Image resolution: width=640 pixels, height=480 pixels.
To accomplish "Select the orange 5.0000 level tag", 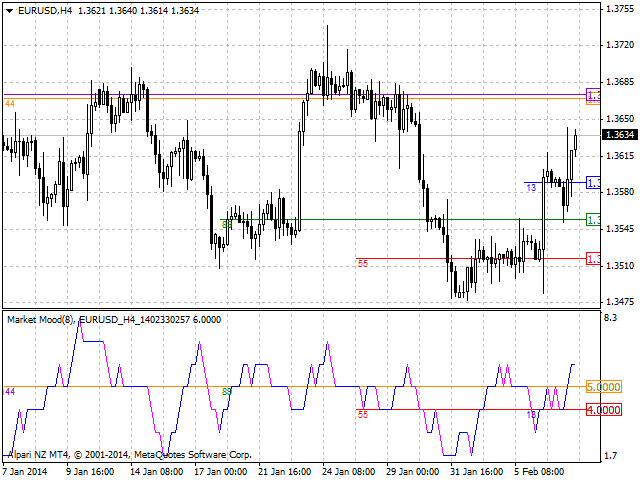I will (x=604, y=387).
